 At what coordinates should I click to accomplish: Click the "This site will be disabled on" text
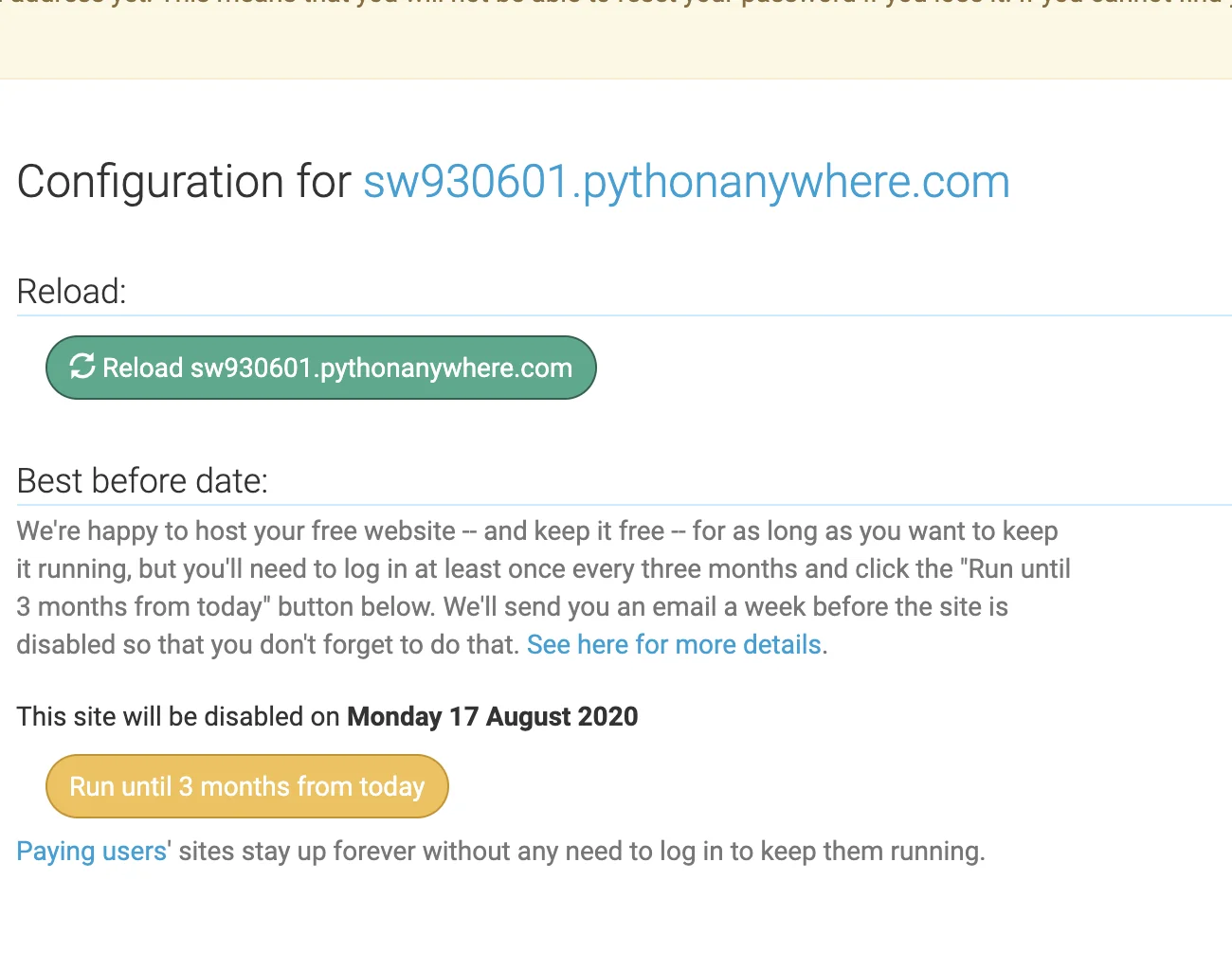pos(178,717)
